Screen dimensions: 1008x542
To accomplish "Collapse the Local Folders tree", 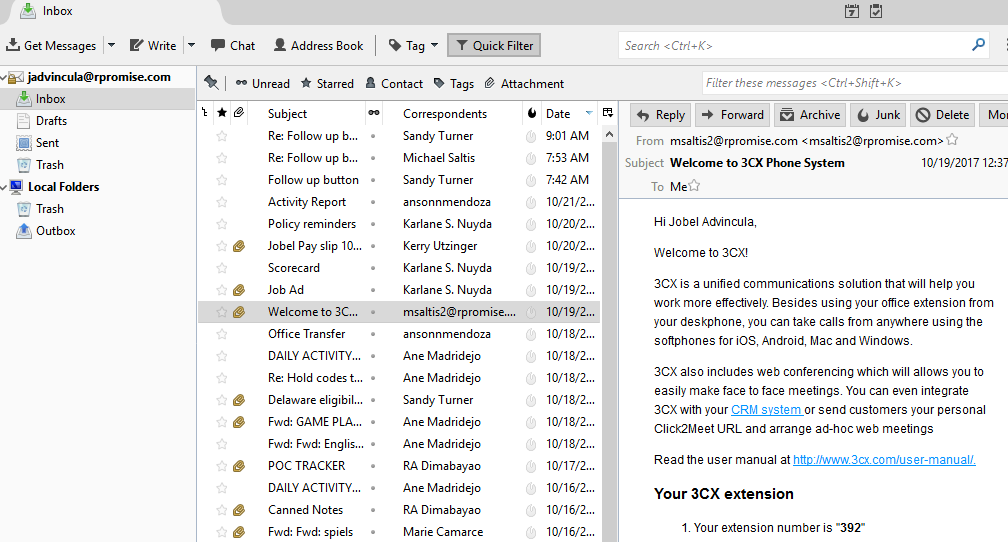I will pyautogui.click(x=4, y=187).
